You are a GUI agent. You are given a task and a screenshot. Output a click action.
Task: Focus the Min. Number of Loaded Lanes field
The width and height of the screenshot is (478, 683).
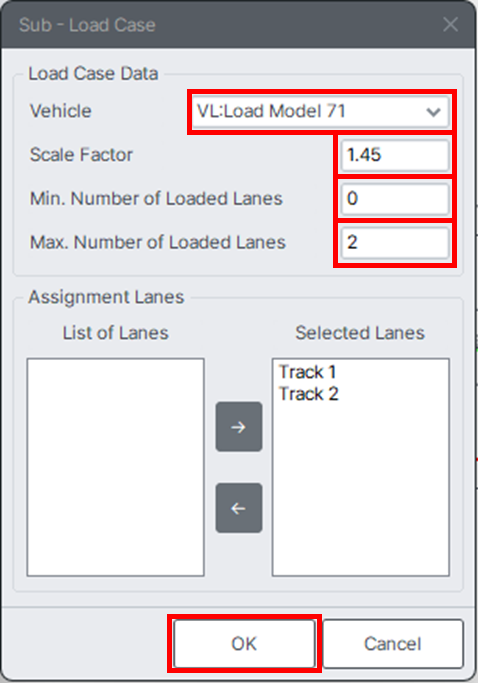pyautogui.click(x=395, y=199)
